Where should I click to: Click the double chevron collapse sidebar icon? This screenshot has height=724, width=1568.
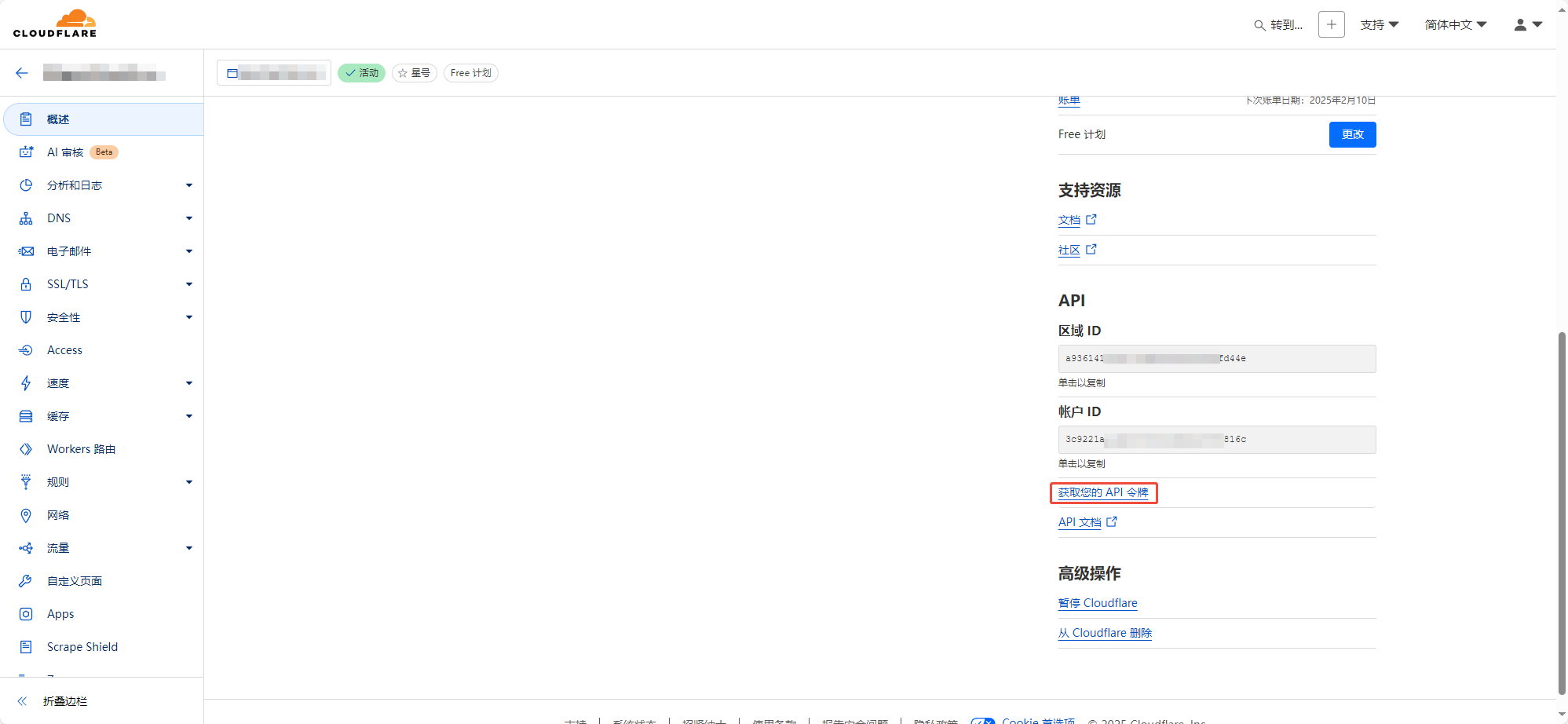coord(22,701)
